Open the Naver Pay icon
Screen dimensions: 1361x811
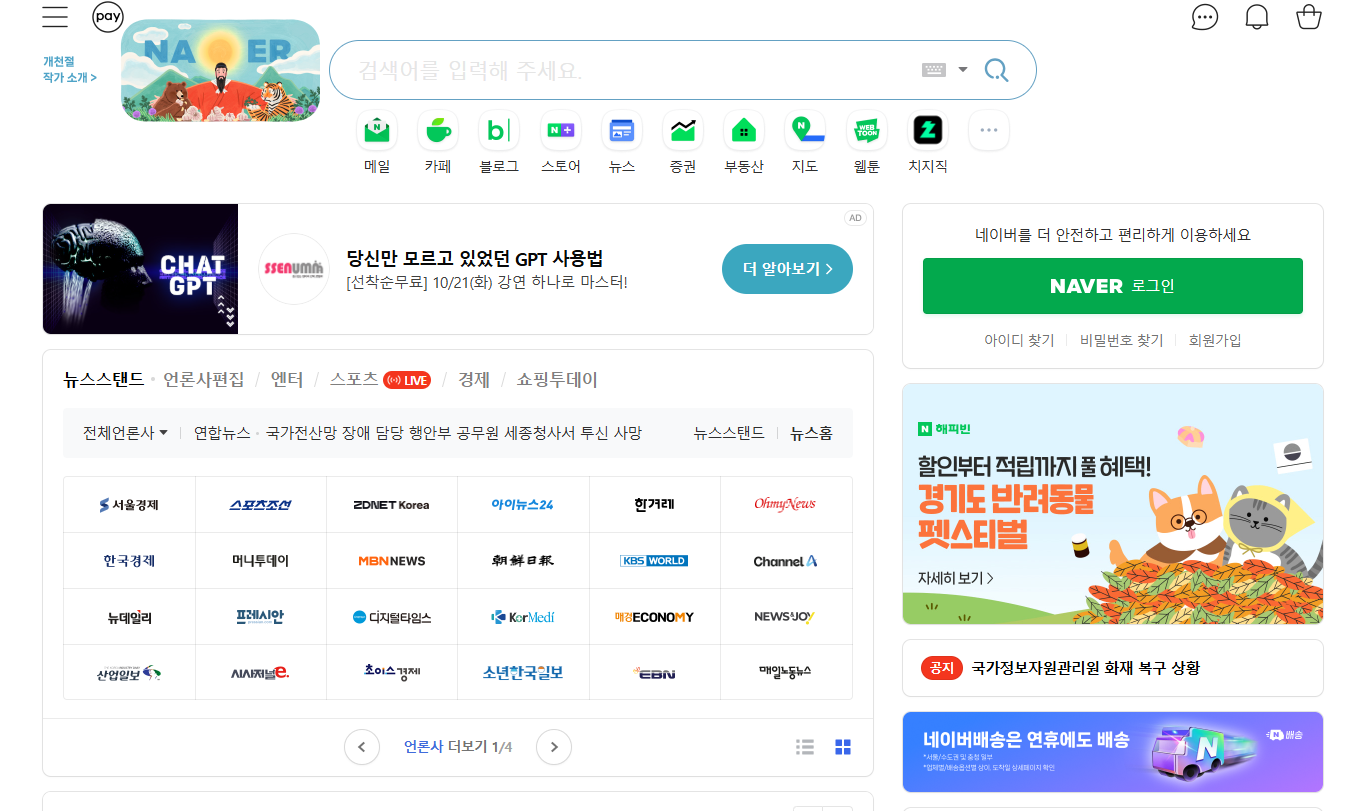click(108, 17)
